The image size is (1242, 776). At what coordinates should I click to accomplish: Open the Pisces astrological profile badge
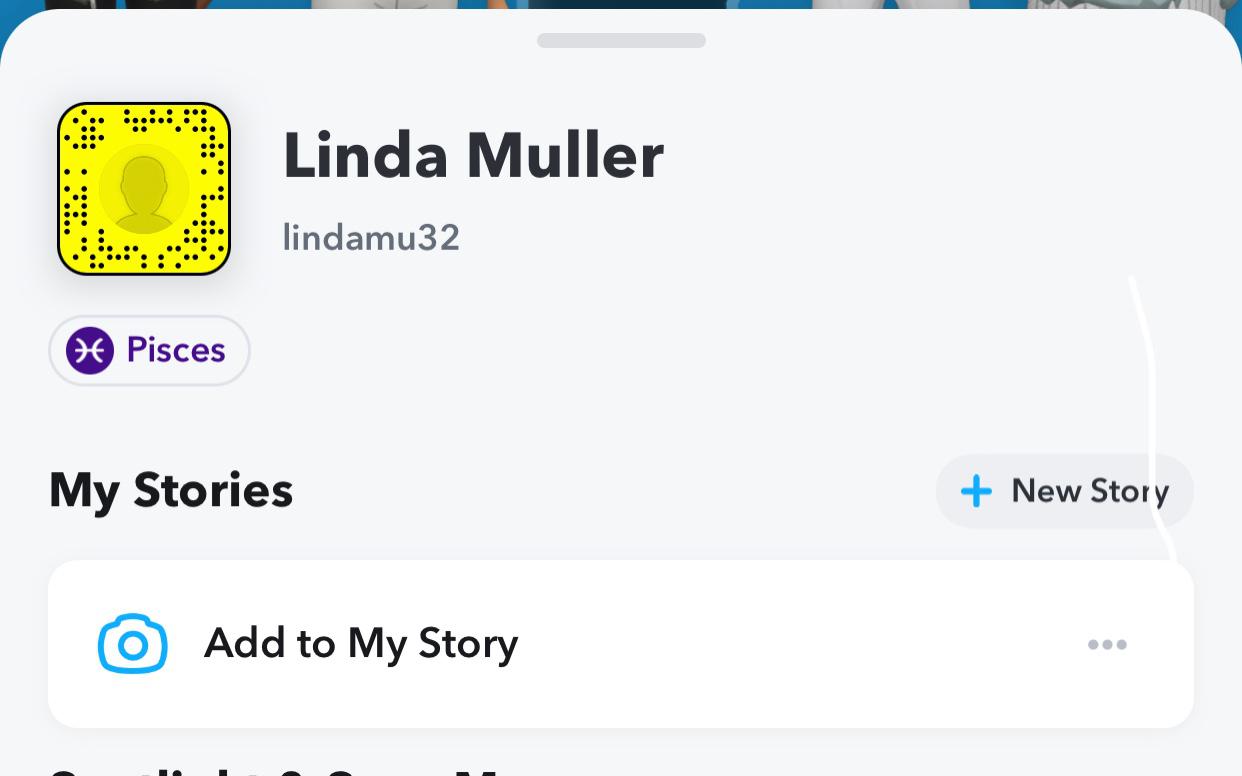point(149,350)
